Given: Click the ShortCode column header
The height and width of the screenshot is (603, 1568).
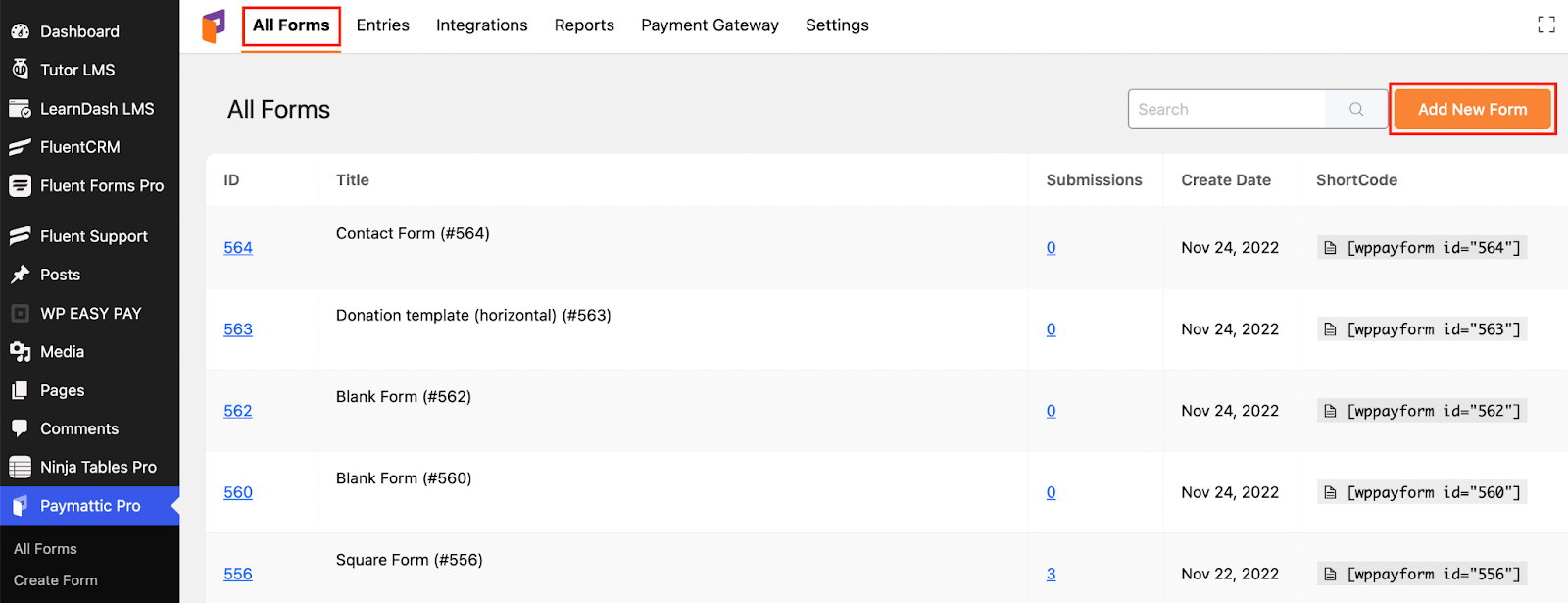Looking at the screenshot, I should [1356, 180].
